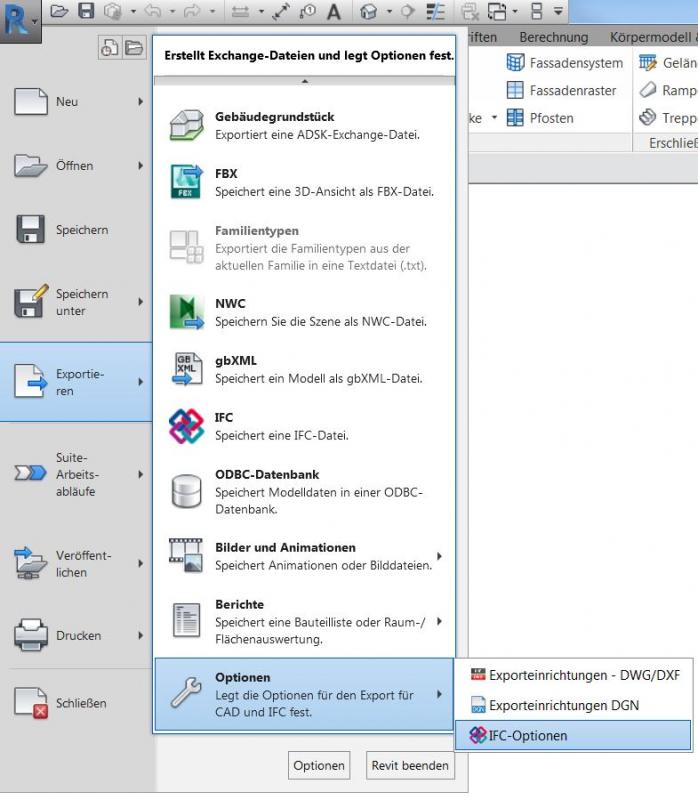Viewport: 698px width, 800px height.
Task: Choose the IFC export icon
Action: point(187,426)
